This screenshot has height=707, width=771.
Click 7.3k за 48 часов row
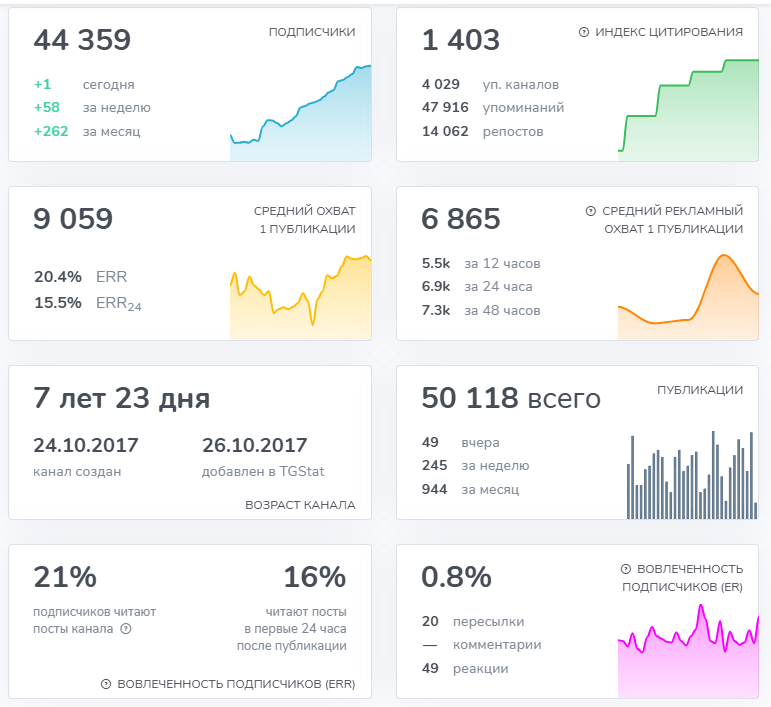coord(481,310)
